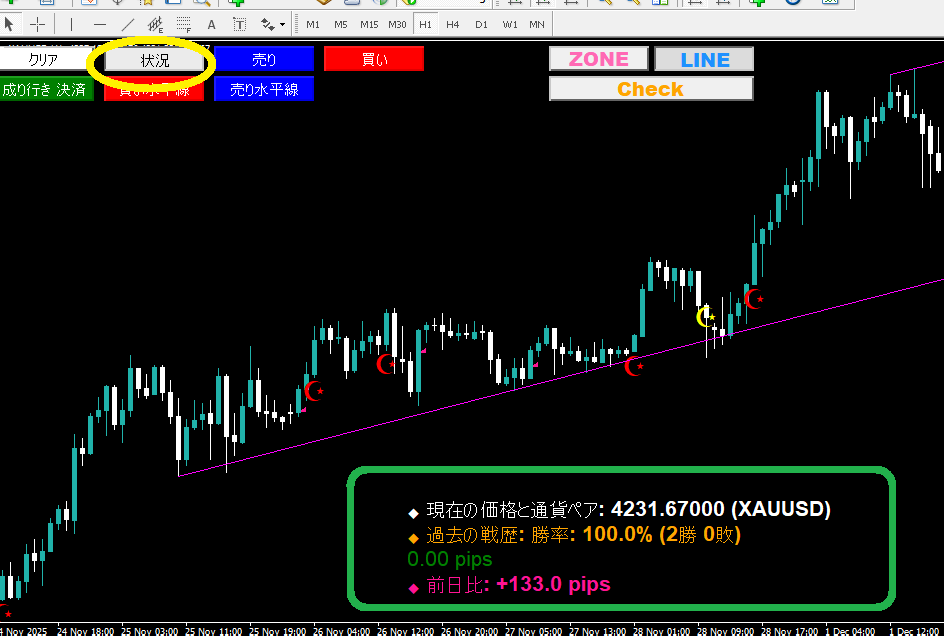Select the Fibonacci retracement tool
Image resolution: width=944 pixels, height=636 pixels.
click(x=183, y=24)
